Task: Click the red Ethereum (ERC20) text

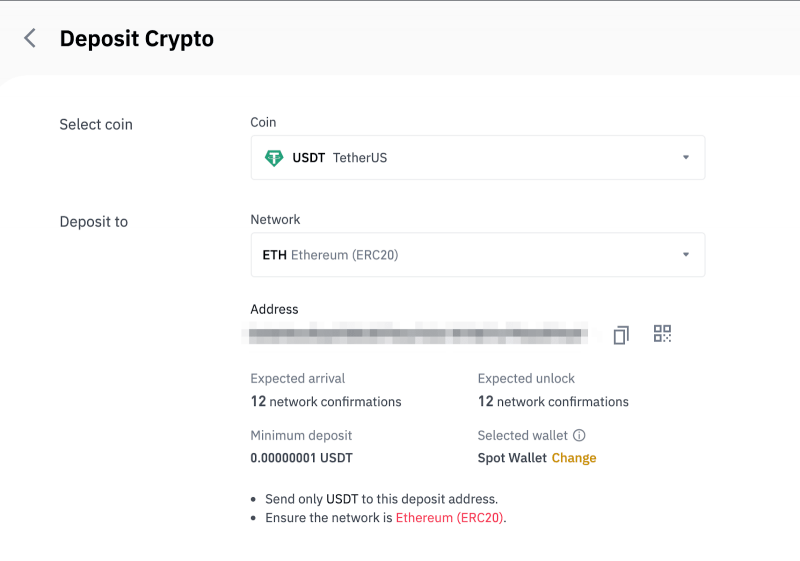Action: (450, 518)
